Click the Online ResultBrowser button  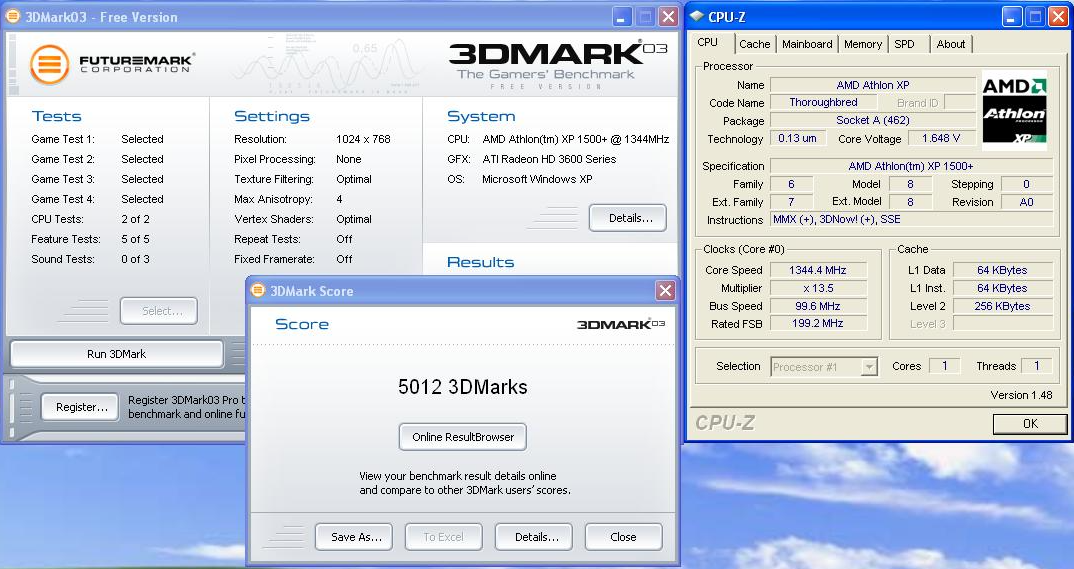coord(463,437)
